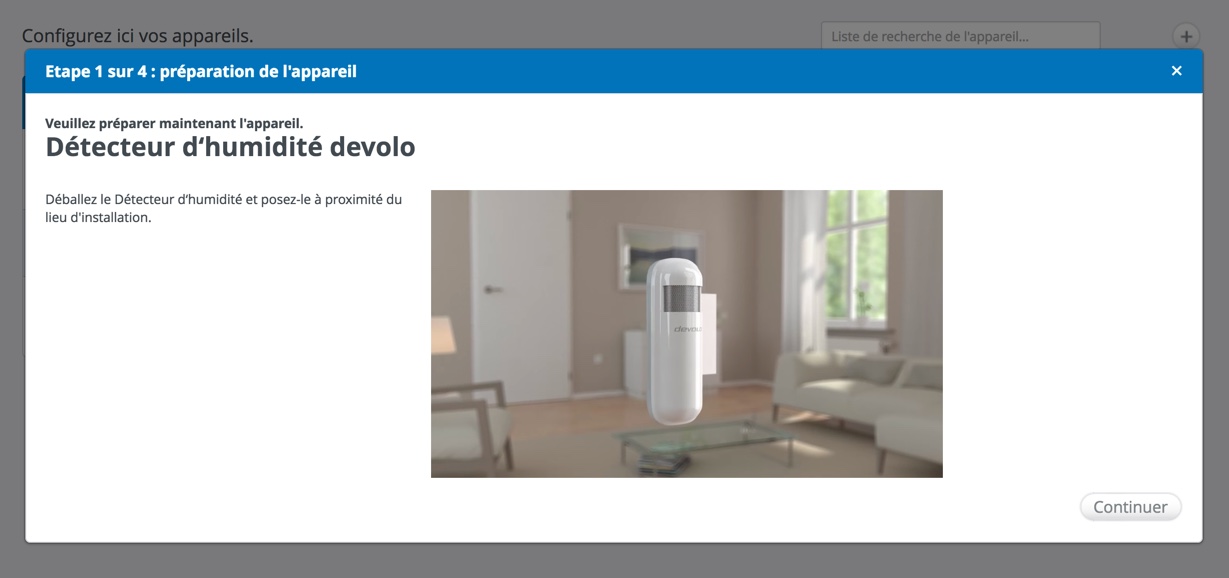Click the plus icon to add device

(x=1185, y=36)
